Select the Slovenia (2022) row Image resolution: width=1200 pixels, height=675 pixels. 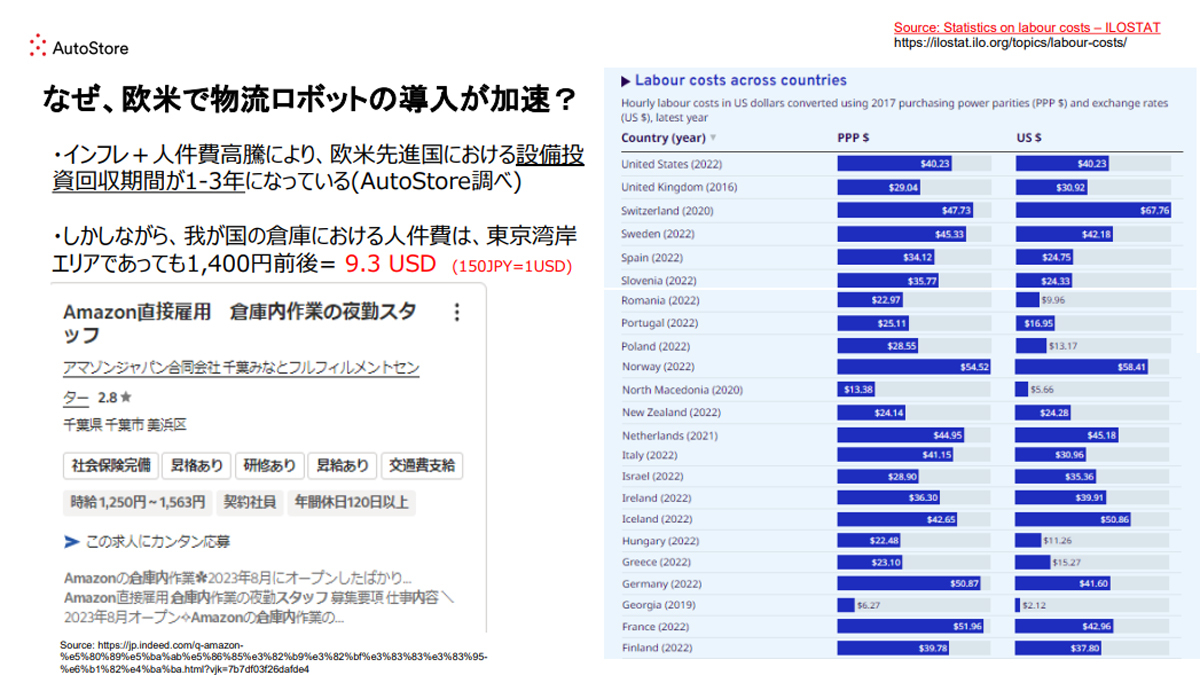point(902,280)
